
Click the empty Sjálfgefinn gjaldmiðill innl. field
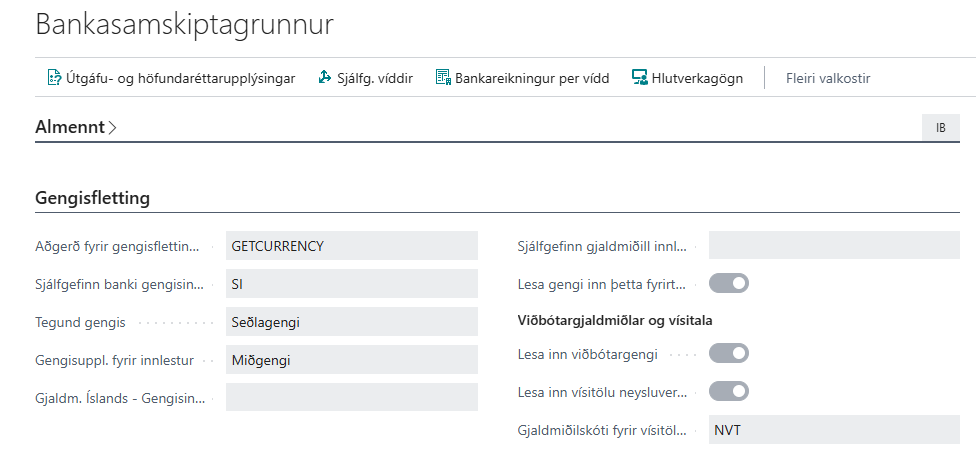(x=833, y=245)
